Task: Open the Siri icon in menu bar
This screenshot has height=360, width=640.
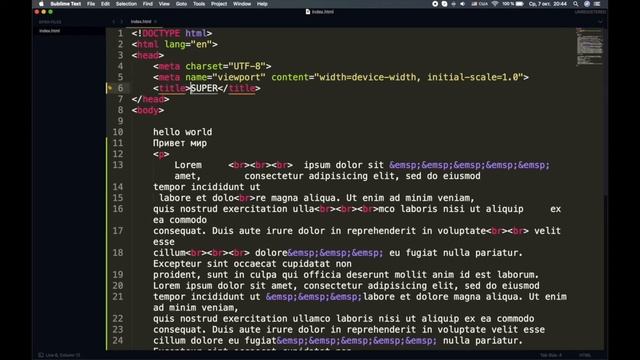Action: pyautogui.click(x=587, y=4)
